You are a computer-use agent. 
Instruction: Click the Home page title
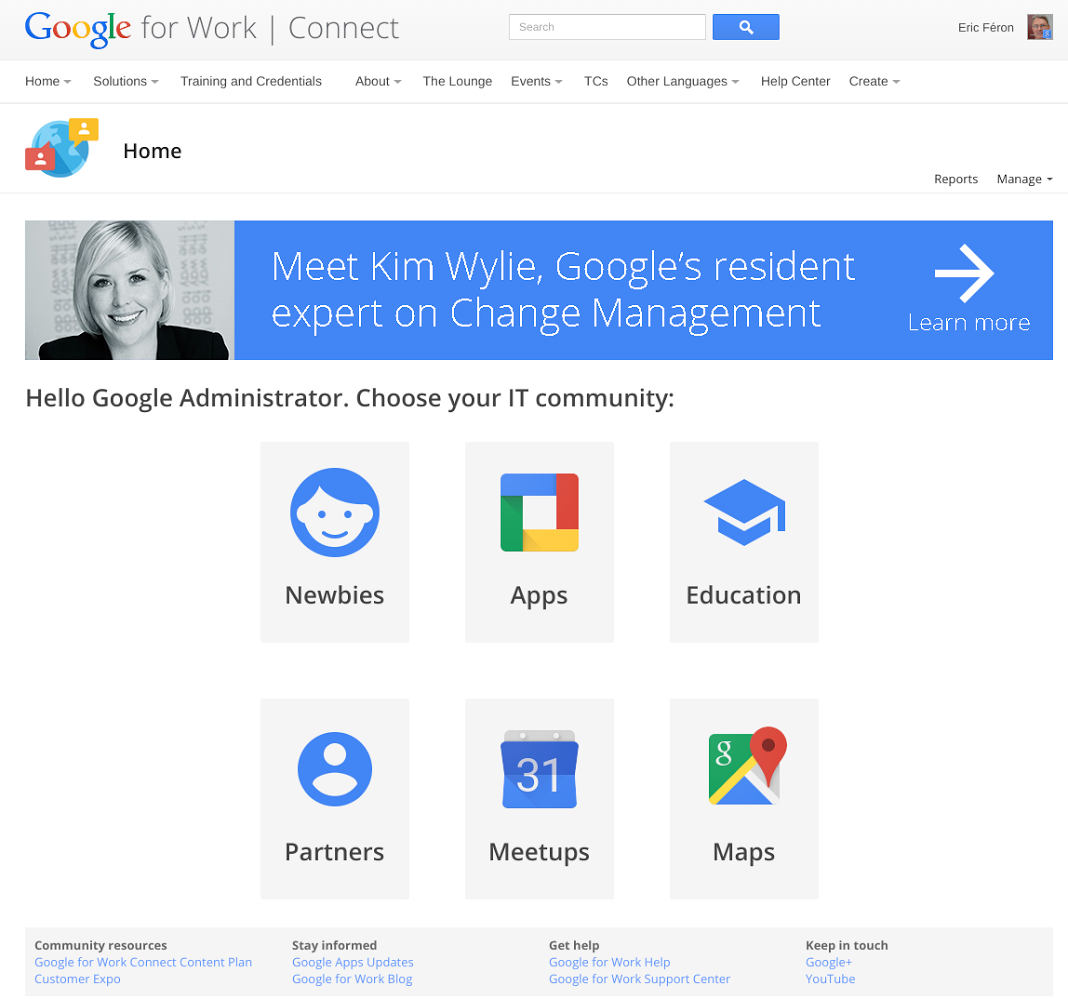pos(153,151)
